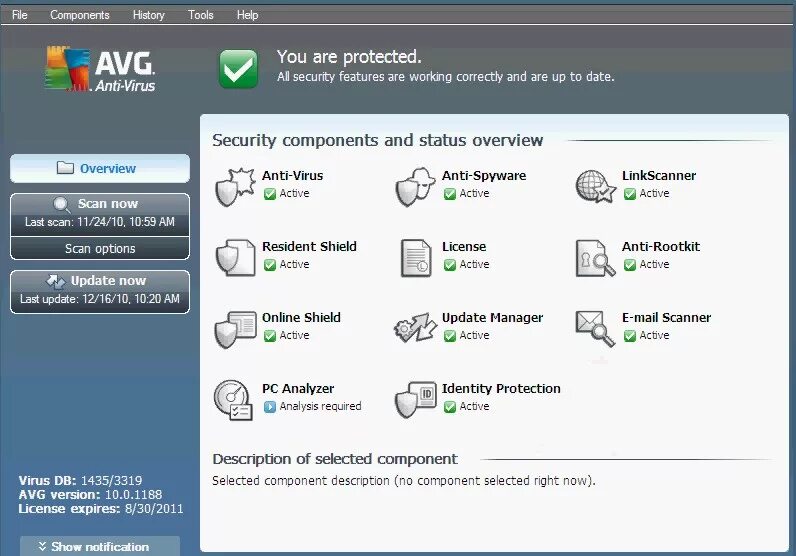Run Update now
This screenshot has width=796, height=556.
click(100, 292)
